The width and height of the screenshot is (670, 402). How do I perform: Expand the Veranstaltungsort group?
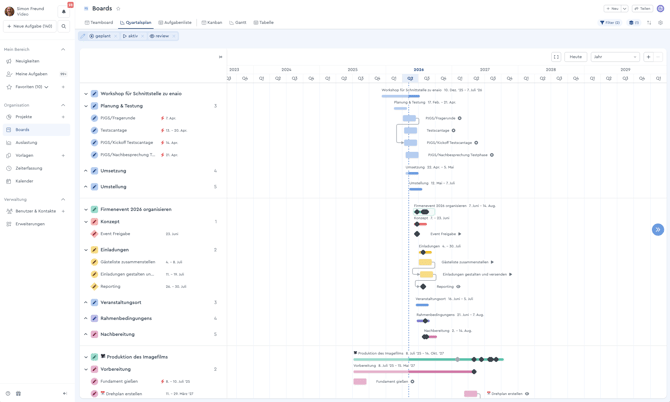(85, 302)
